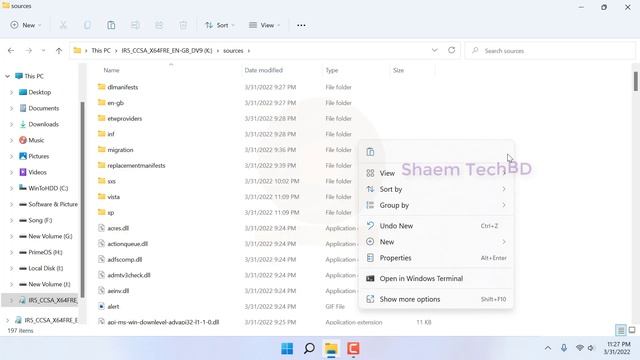
Task: Sort by the Type column header
Action: 331,70
